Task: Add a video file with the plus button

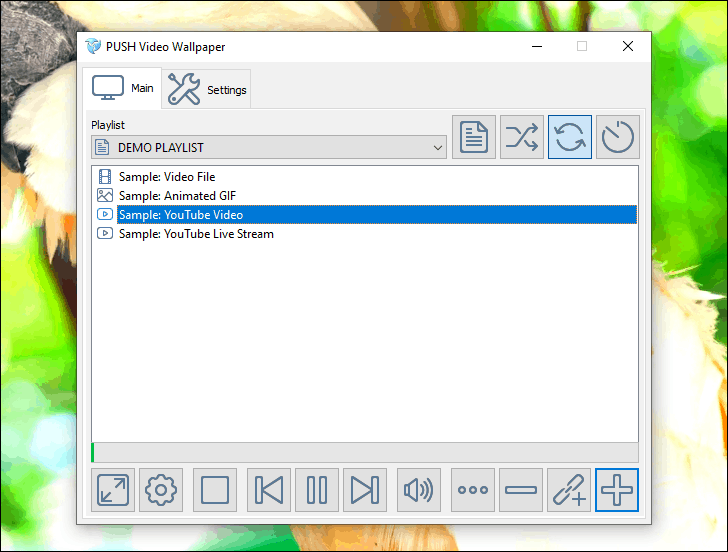Action: (x=617, y=490)
